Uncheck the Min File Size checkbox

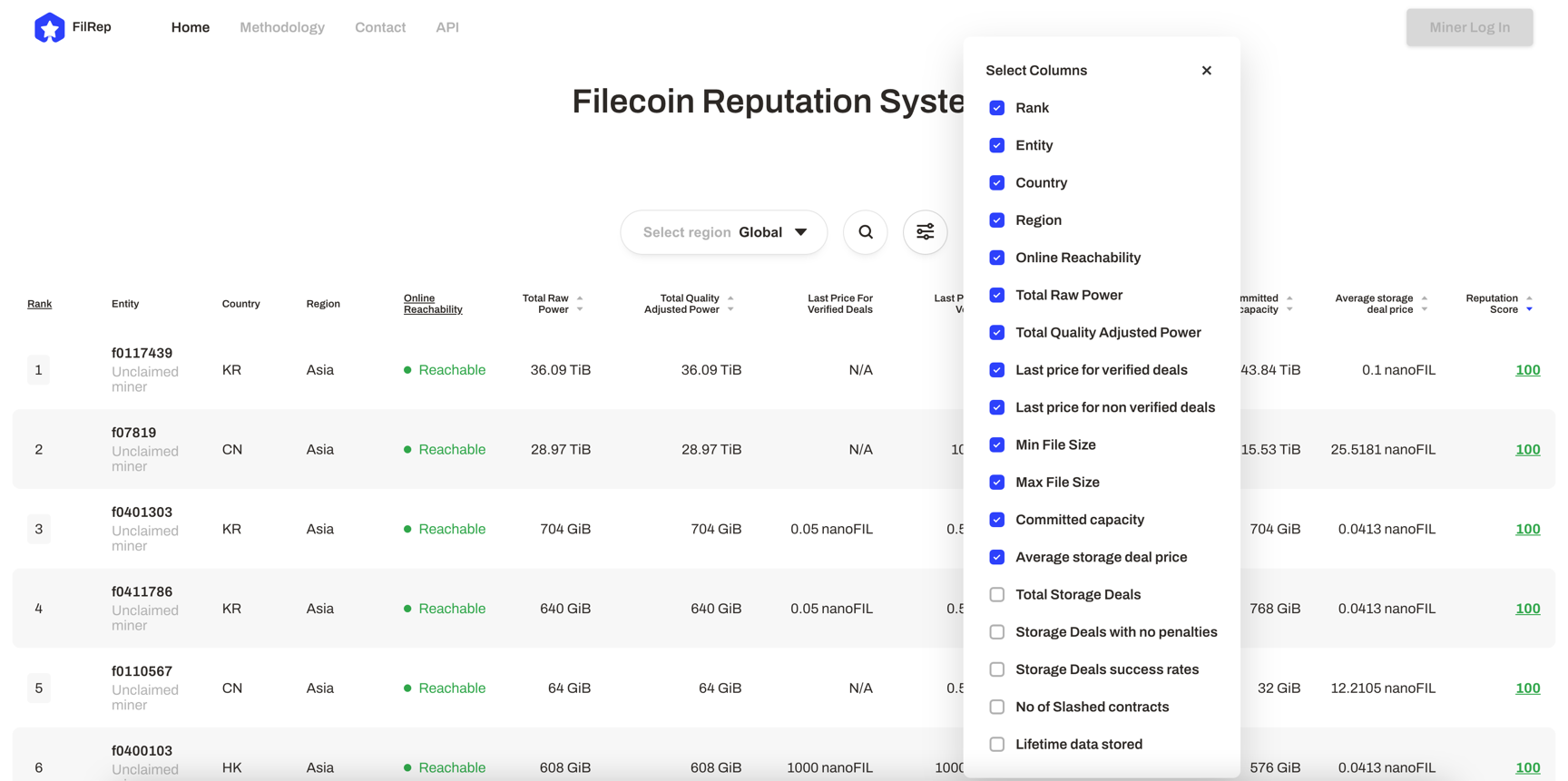tap(996, 445)
